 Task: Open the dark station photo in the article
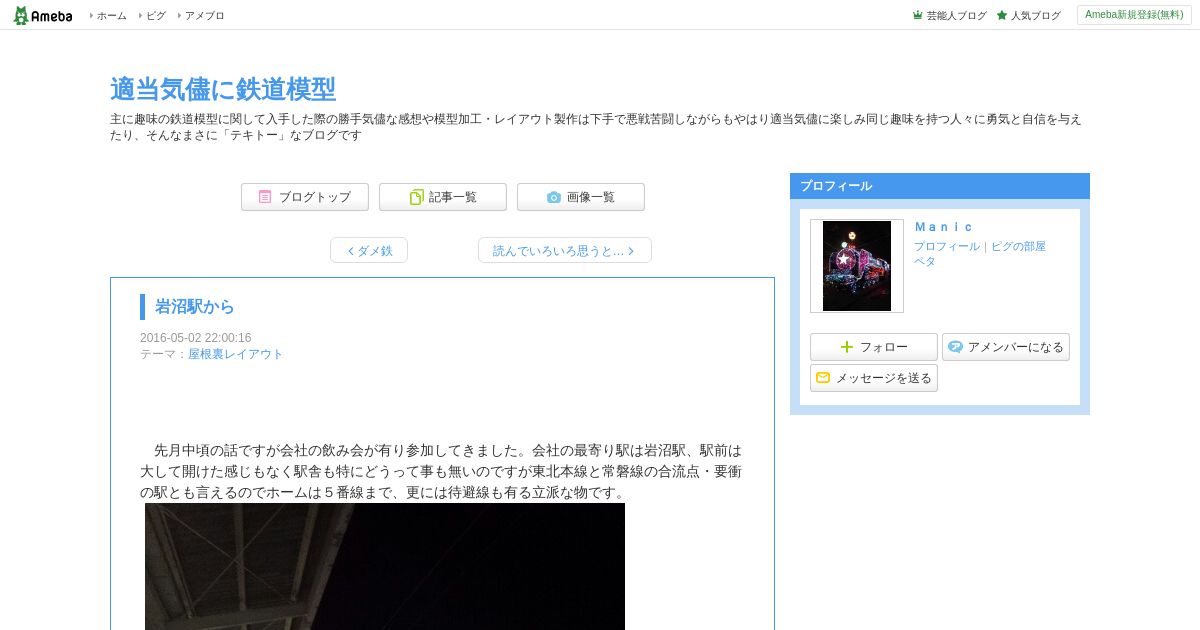[x=385, y=566]
